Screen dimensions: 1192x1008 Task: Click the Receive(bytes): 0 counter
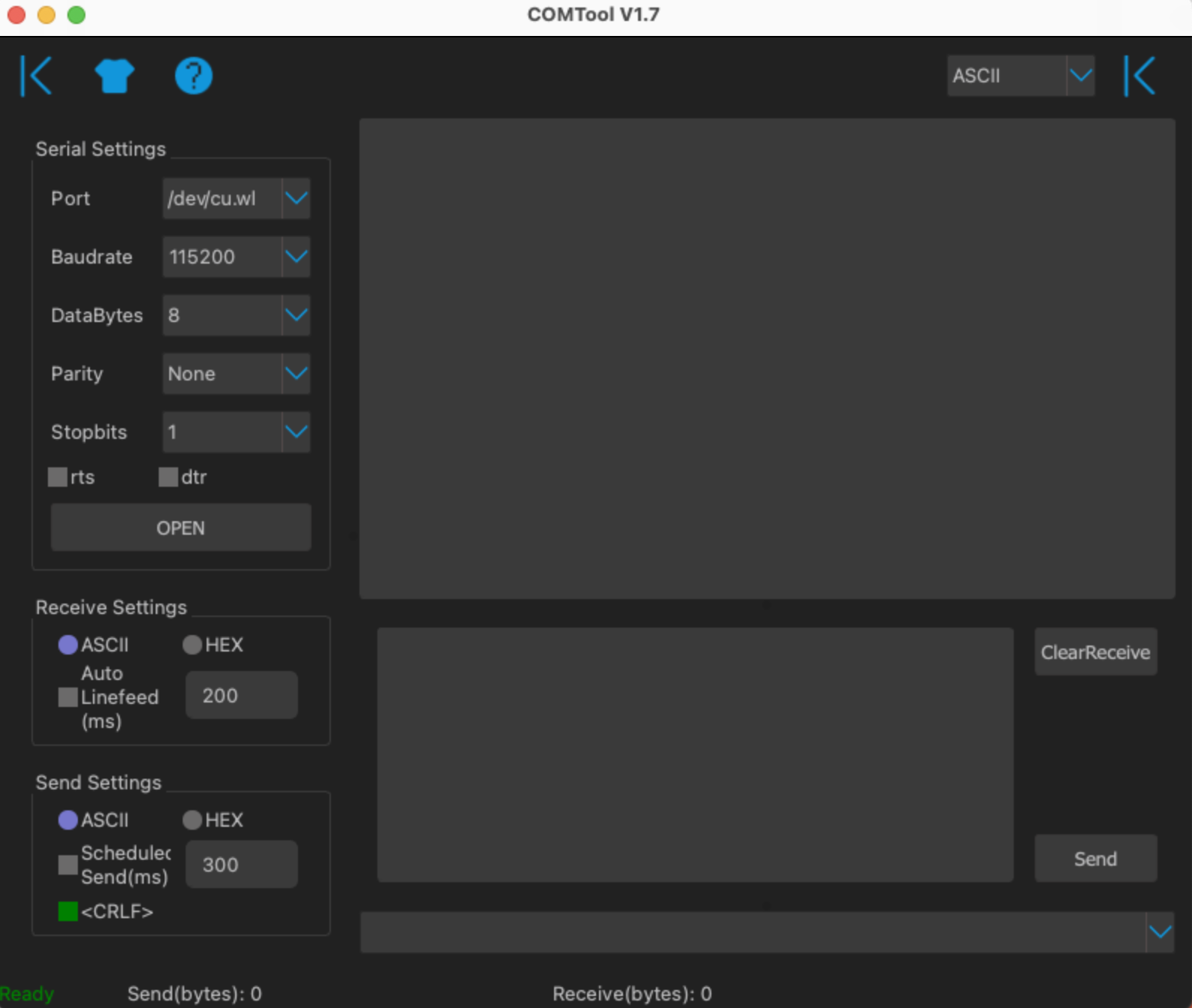pos(632,994)
